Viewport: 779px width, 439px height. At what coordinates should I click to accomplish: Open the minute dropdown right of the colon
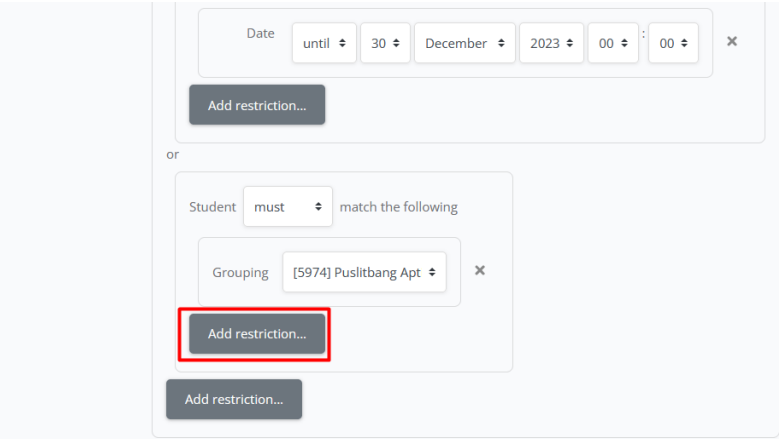pos(673,44)
